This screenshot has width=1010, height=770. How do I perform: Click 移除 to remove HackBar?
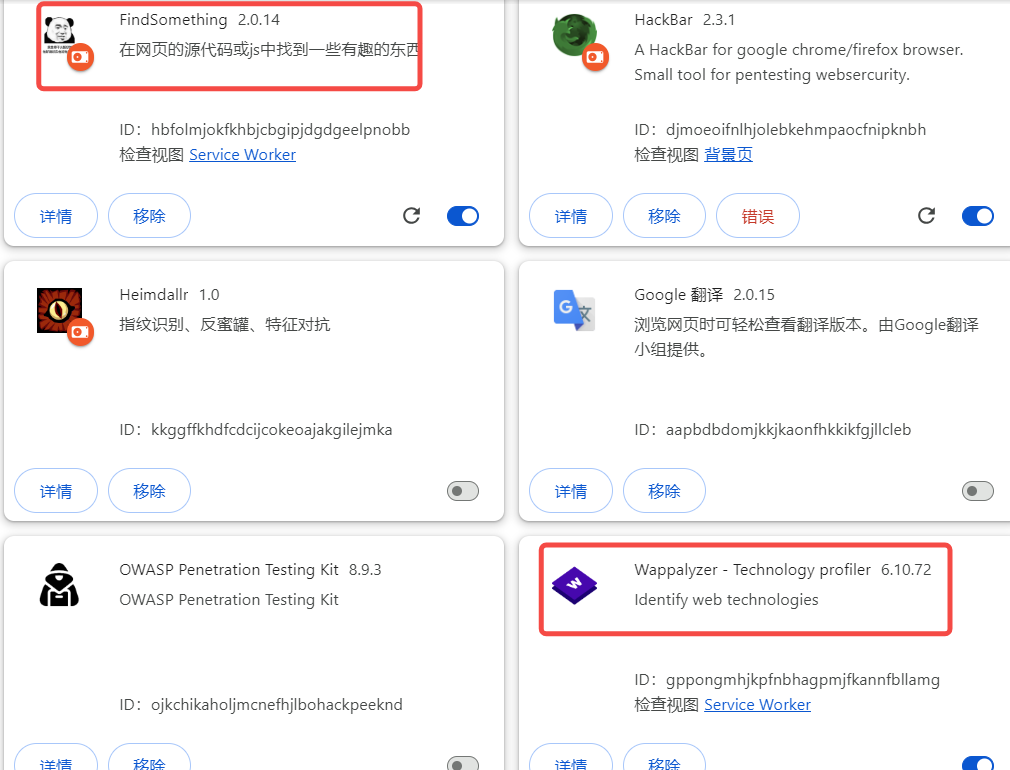[664, 215]
